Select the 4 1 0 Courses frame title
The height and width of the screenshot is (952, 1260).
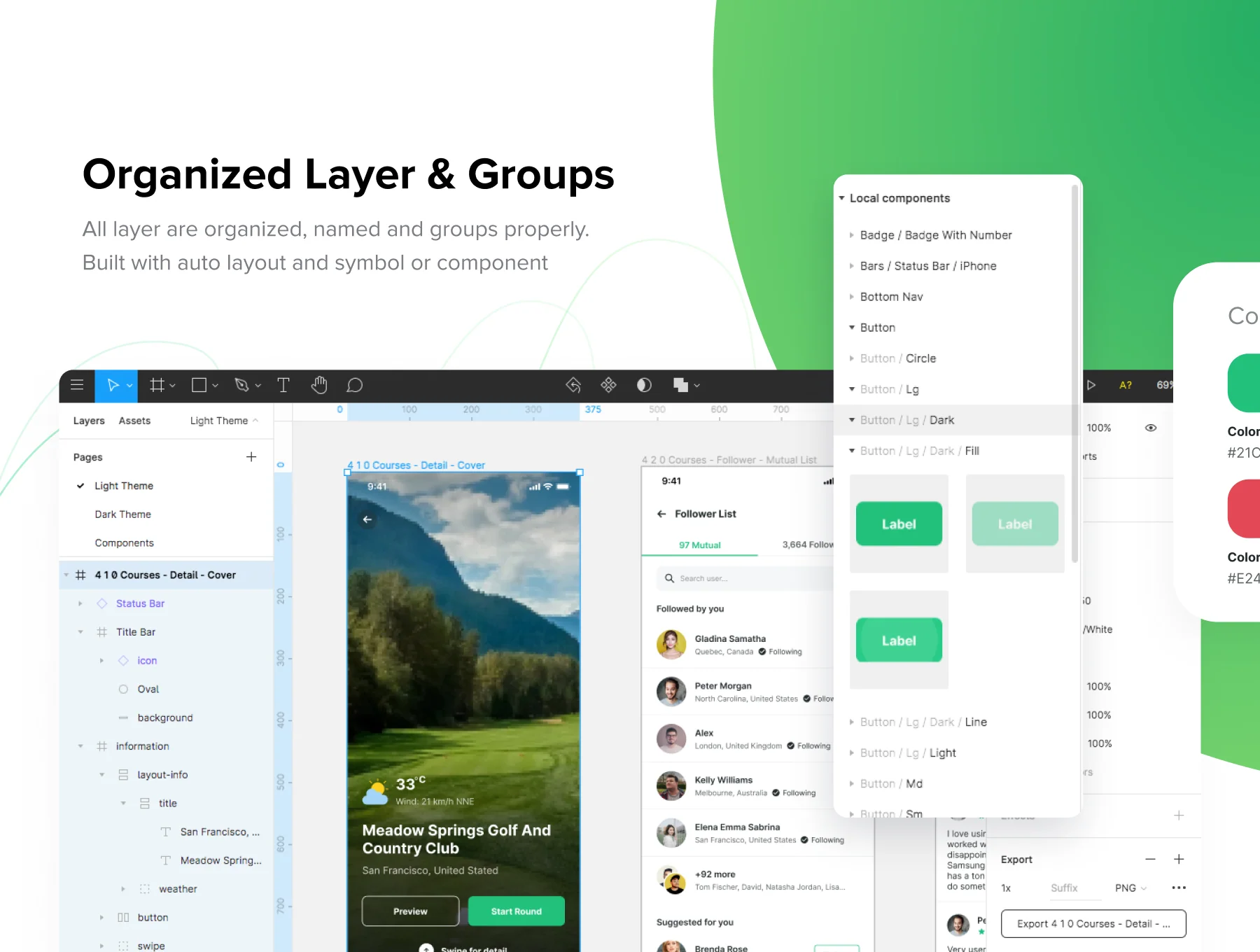(416, 465)
